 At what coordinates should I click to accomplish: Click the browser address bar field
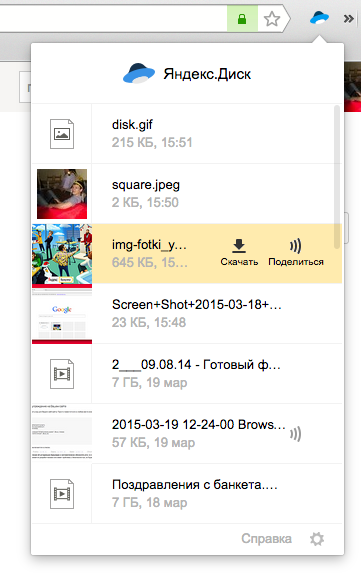113,18
